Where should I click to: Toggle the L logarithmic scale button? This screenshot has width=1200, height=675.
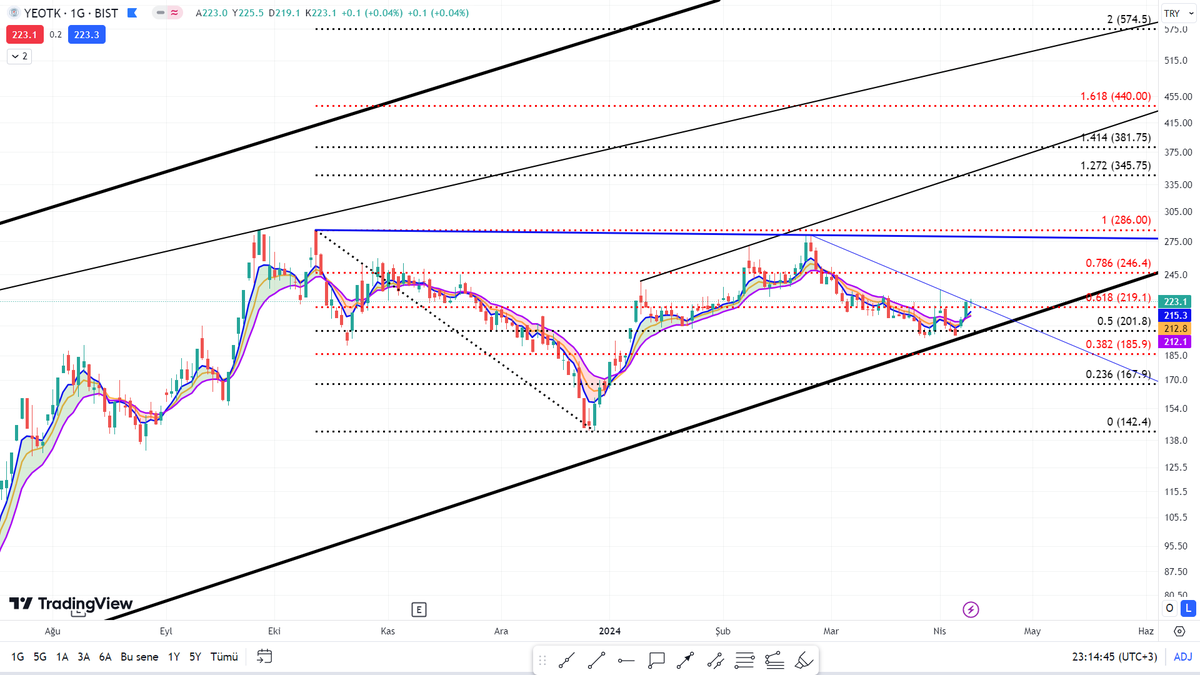pyautogui.click(x=1187, y=608)
